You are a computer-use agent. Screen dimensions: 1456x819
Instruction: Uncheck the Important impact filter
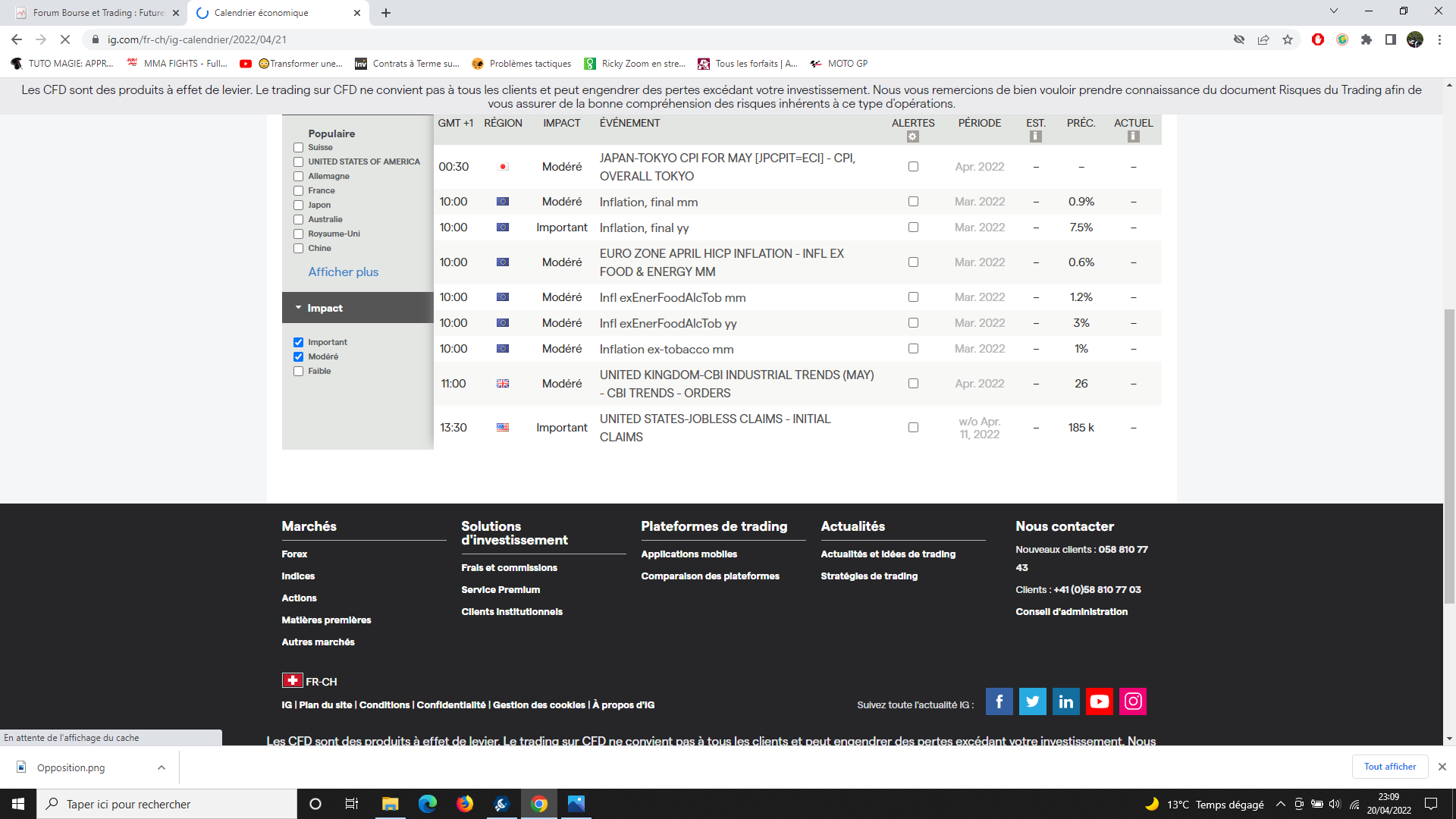tap(298, 343)
